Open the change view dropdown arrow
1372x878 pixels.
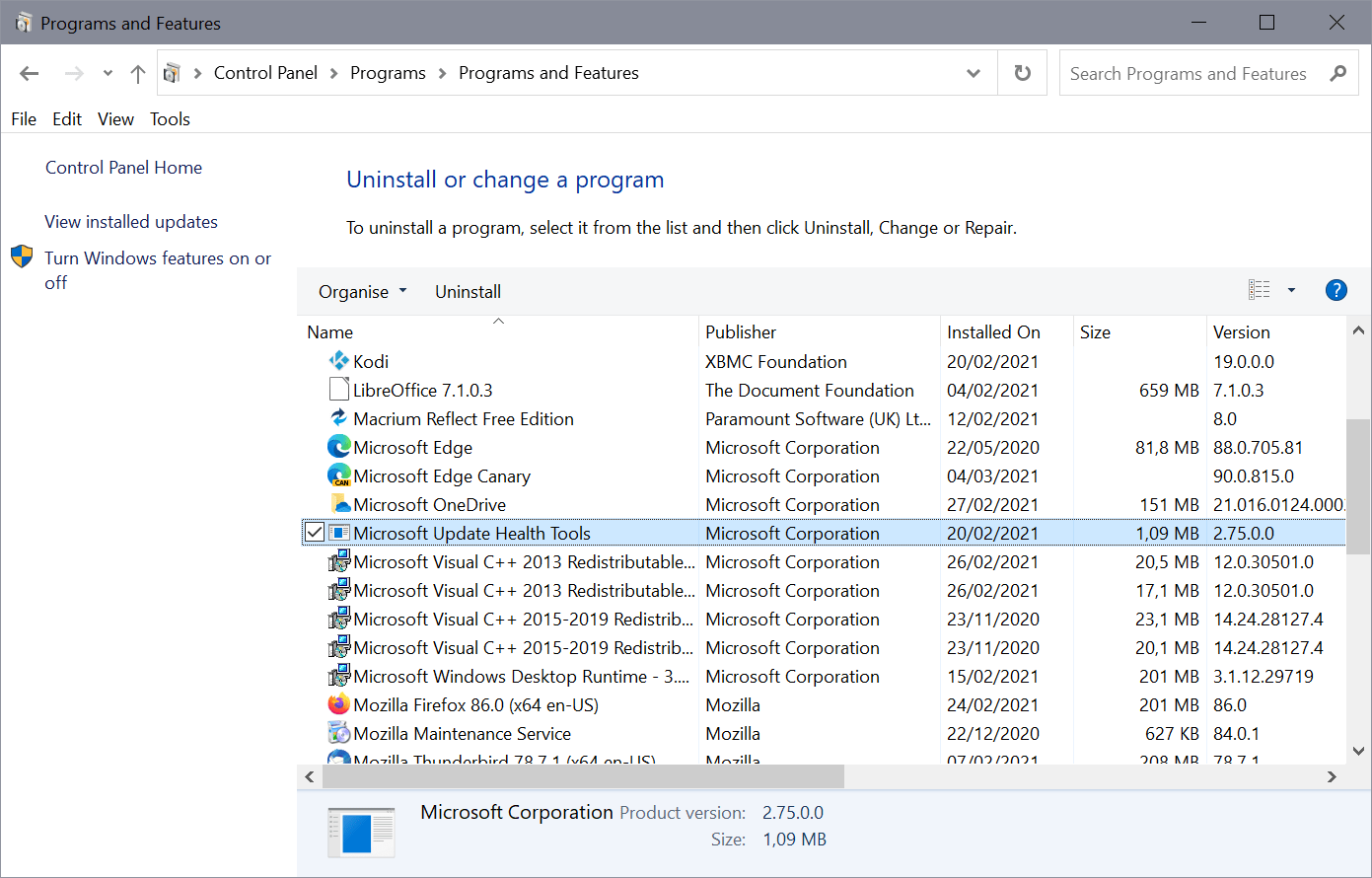pos(1292,289)
